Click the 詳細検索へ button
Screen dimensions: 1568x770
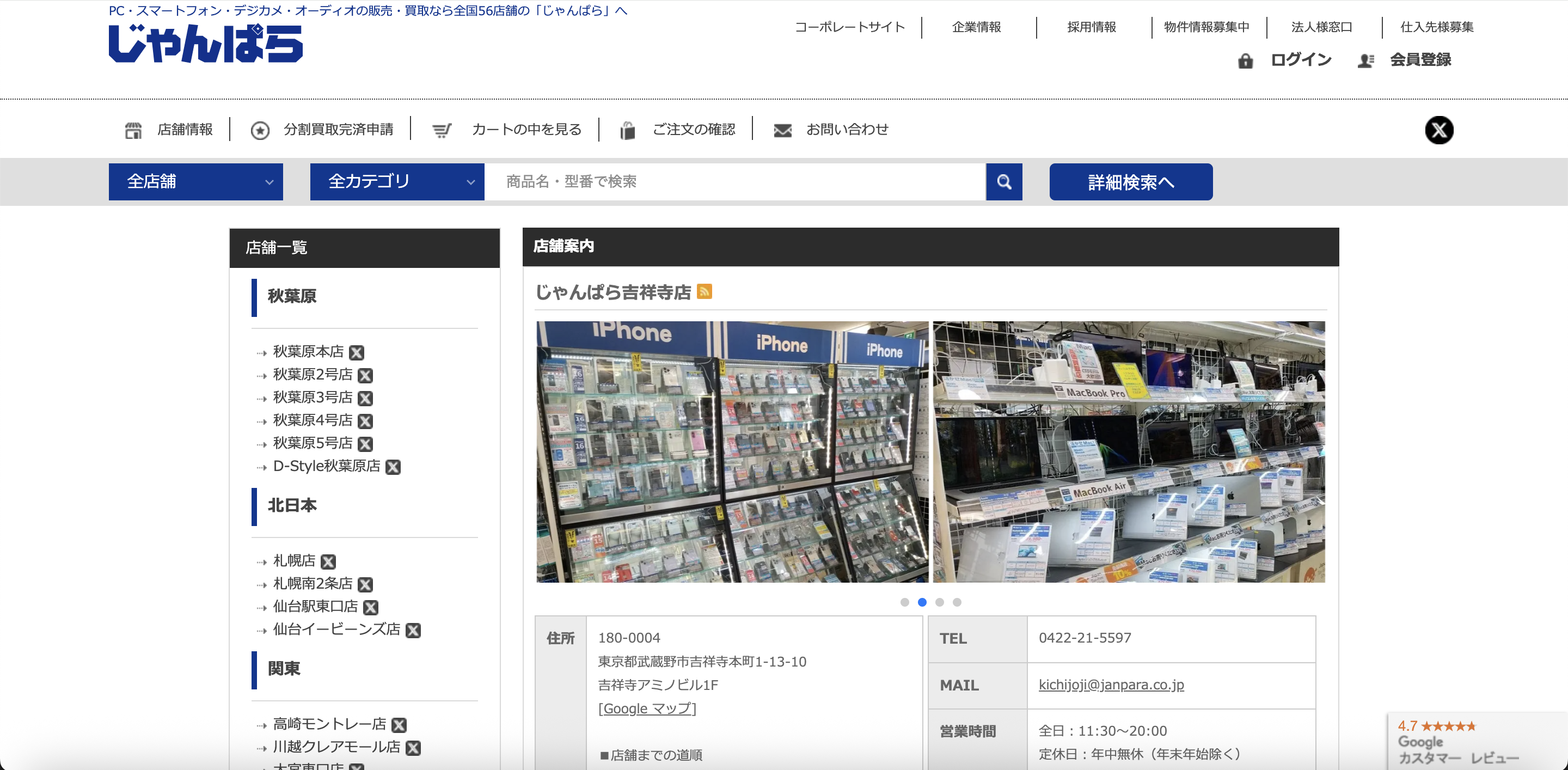click(x=1130, y=181)
